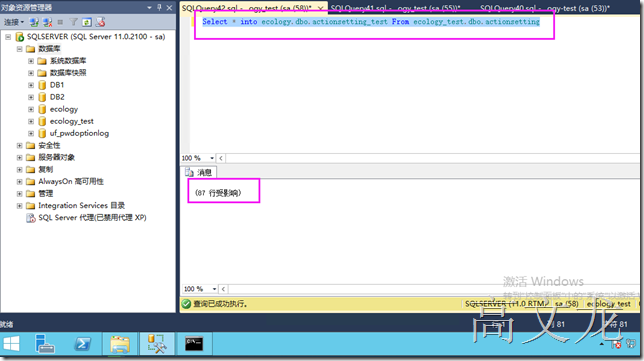Close the 对象资源管理器 panel

[169, 7]
